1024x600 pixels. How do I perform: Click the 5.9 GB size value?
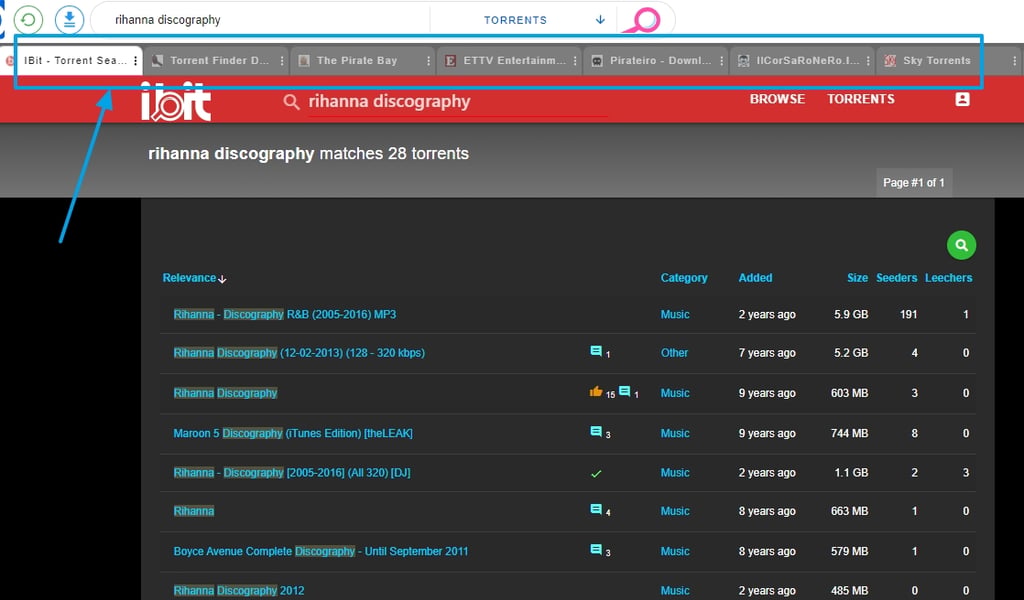pyautogui.click(x=851, y=315)
